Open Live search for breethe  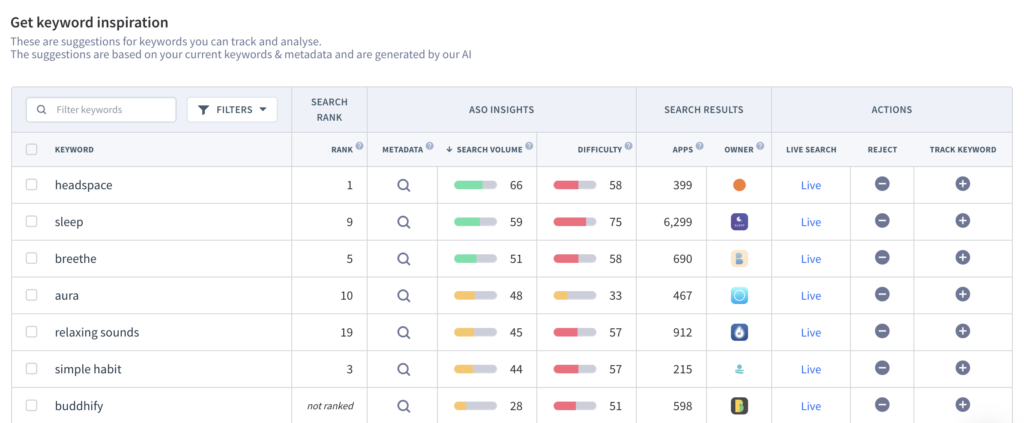810,259
